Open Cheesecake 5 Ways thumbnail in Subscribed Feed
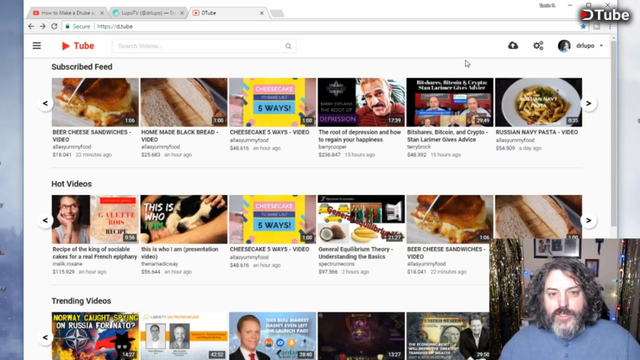This screenshot has height=360, width=640. coord(272,102)
